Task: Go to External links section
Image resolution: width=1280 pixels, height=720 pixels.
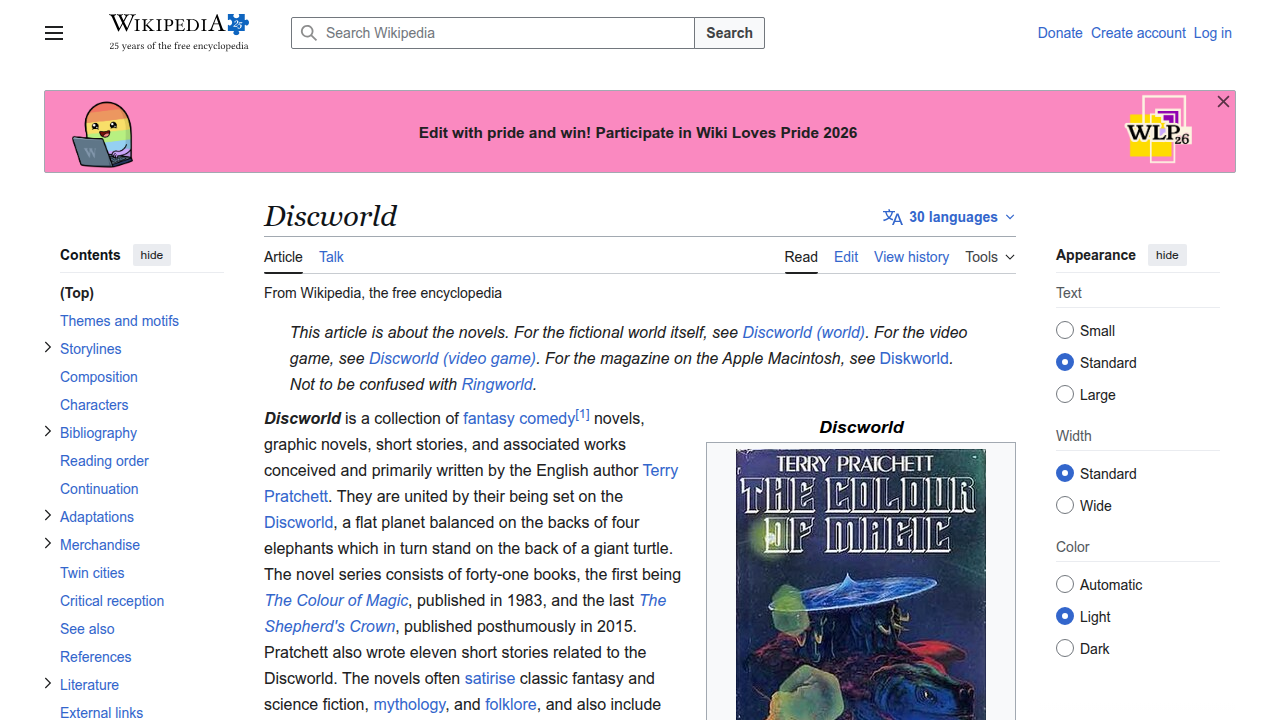Action: click(x=102, y=712)
